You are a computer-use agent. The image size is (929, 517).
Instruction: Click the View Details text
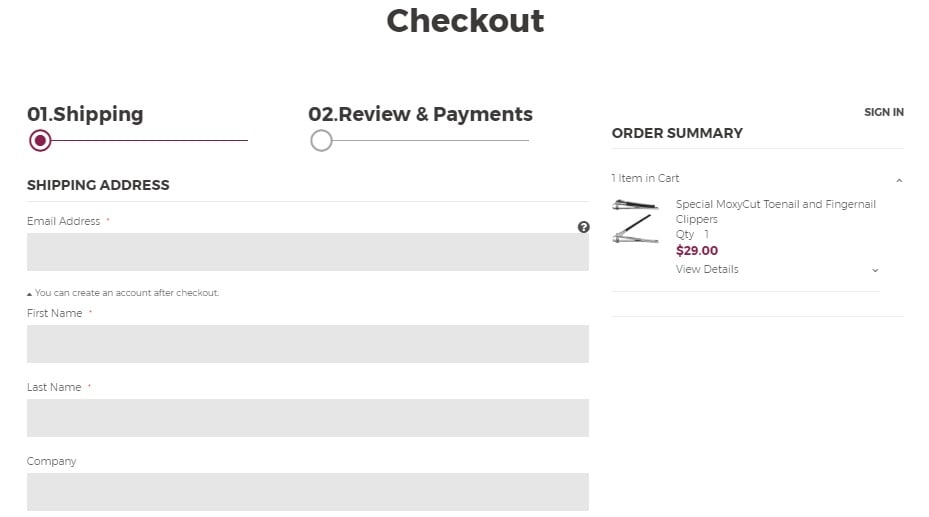707,269
